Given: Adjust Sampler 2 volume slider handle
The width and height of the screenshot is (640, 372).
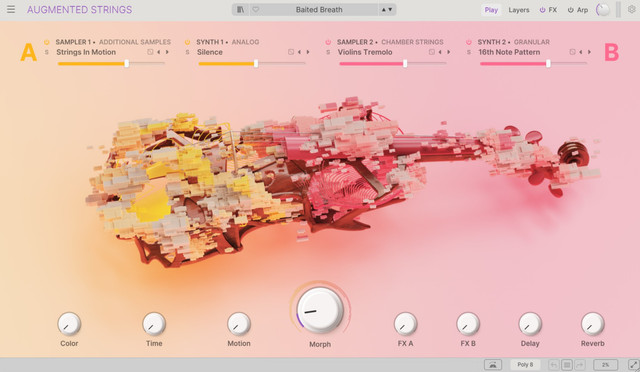Looking at the screenshot, I should click(405, 63).
